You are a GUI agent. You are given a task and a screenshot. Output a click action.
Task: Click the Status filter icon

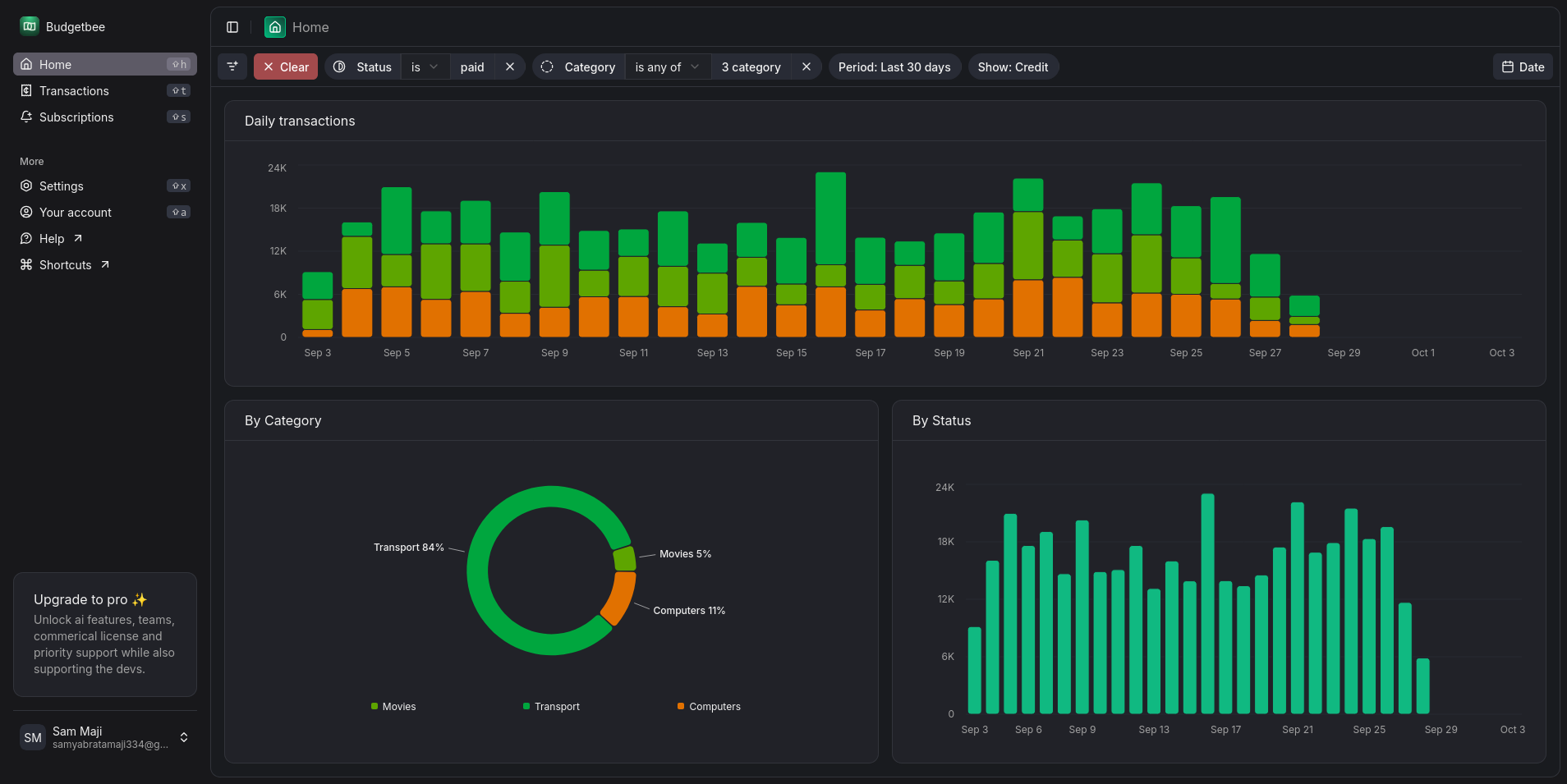(x=339, y=66)
